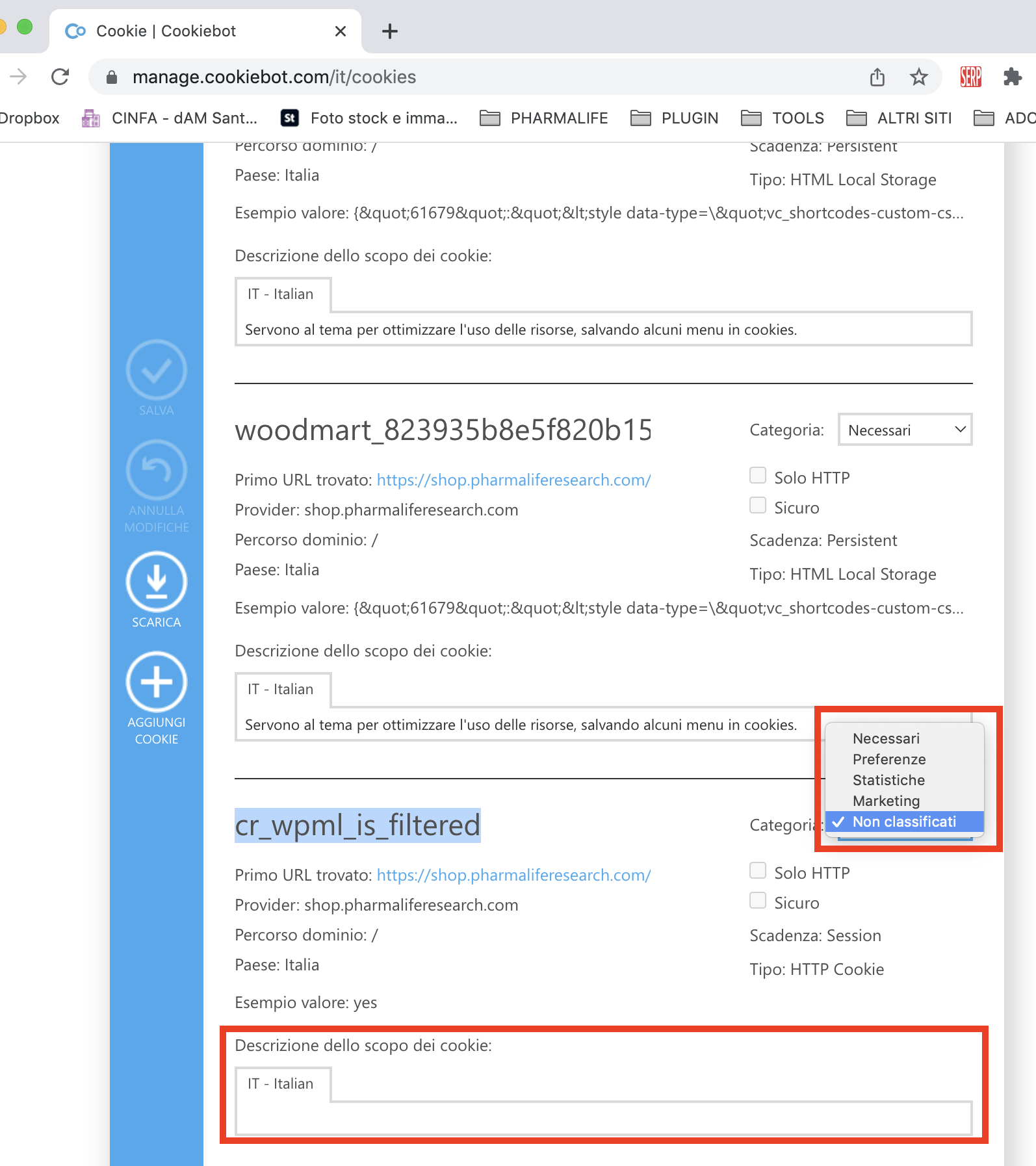Select Necessari in the category list
Screen dimensions: 1036x1166
905,738
